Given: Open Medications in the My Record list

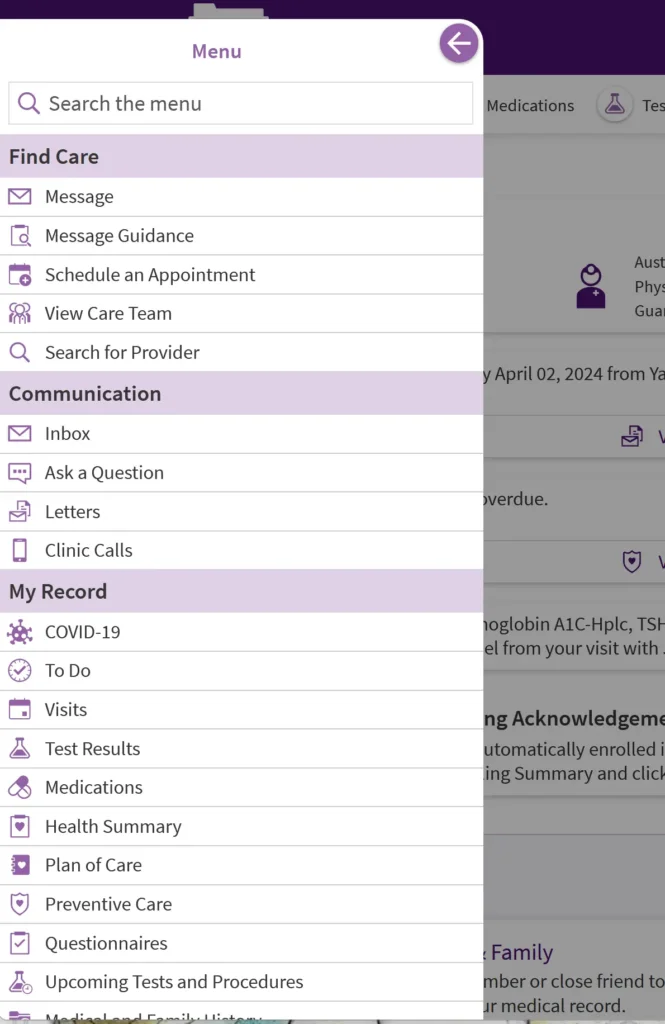Looking at the screenshot, I should tap(242, 788).
